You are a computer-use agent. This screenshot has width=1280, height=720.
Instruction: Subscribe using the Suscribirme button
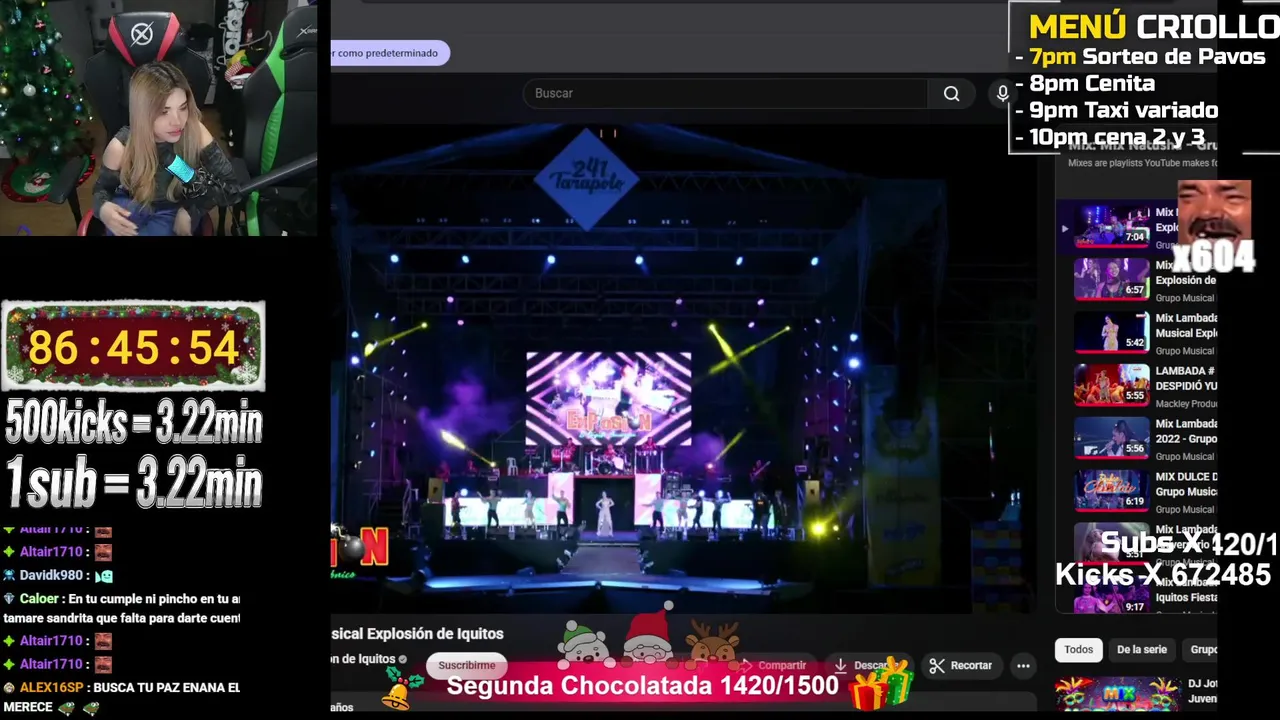[x=466, y=665]
